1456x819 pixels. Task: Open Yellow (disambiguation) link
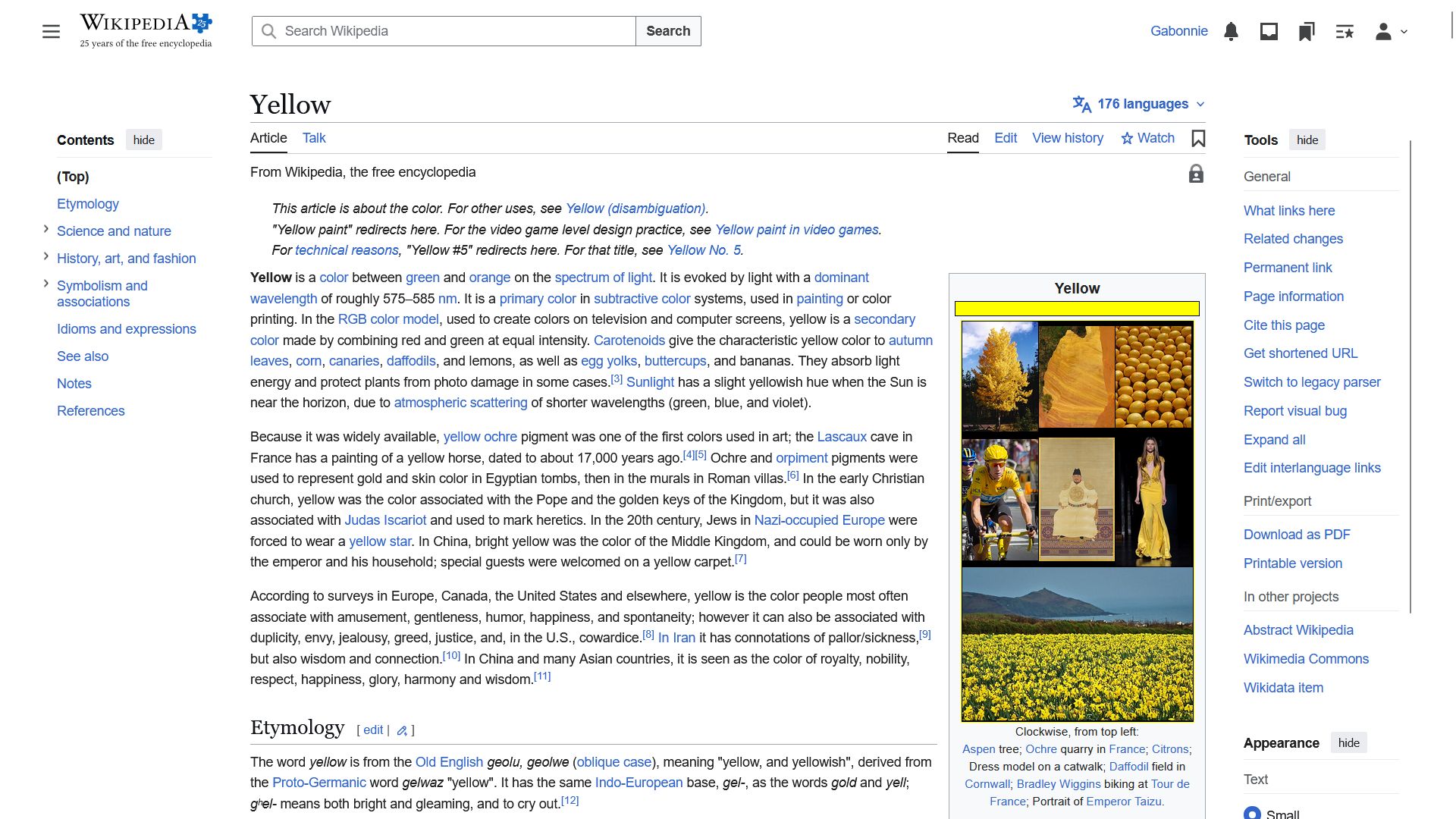click(635, 209)
